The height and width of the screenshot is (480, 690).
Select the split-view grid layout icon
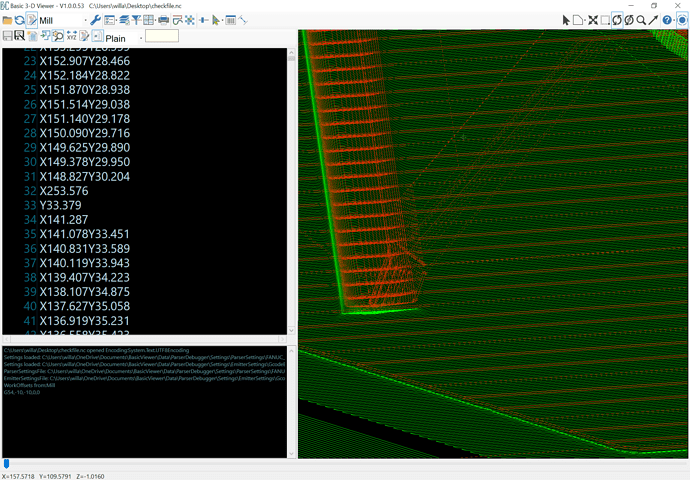(148, 20)
